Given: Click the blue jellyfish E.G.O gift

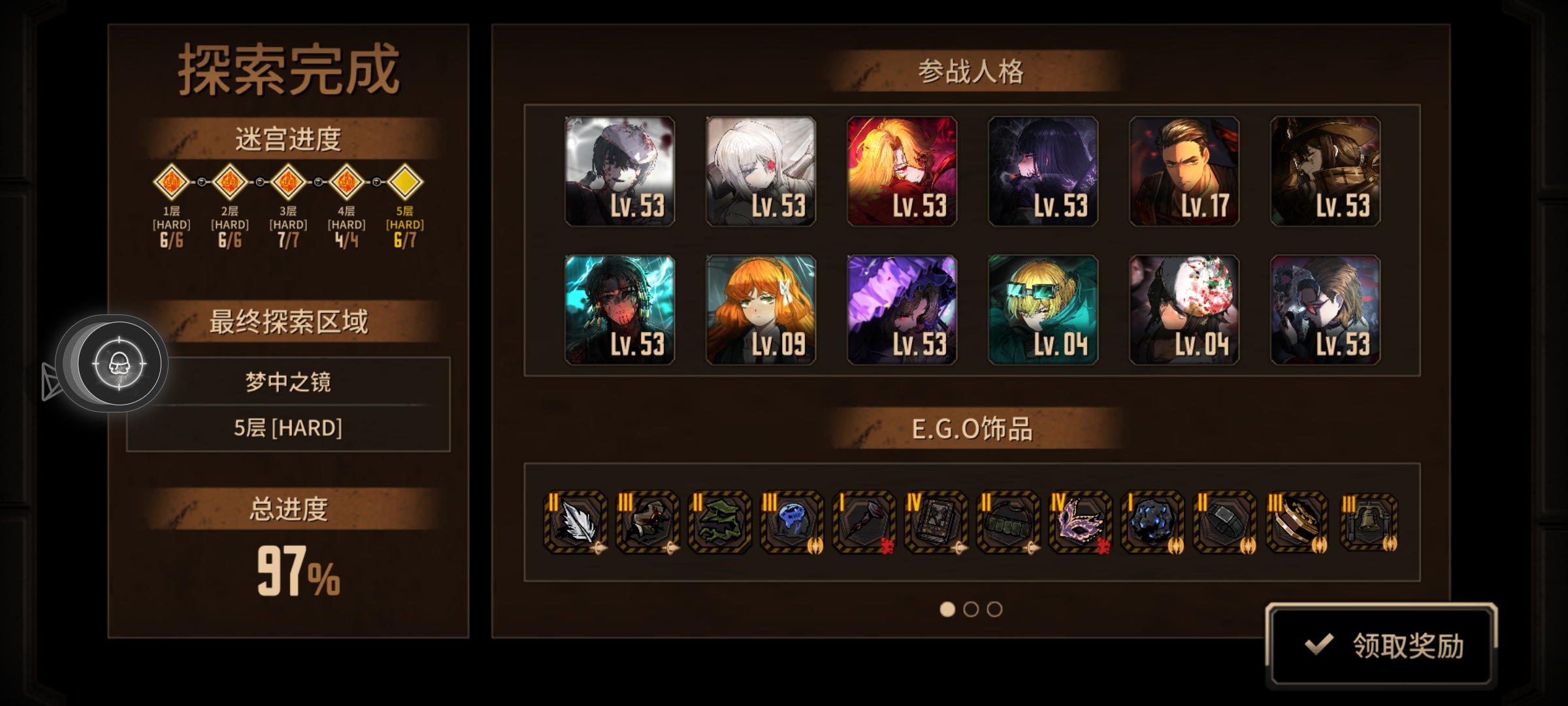Looking at the screenshot, I should tap(792, 522).
